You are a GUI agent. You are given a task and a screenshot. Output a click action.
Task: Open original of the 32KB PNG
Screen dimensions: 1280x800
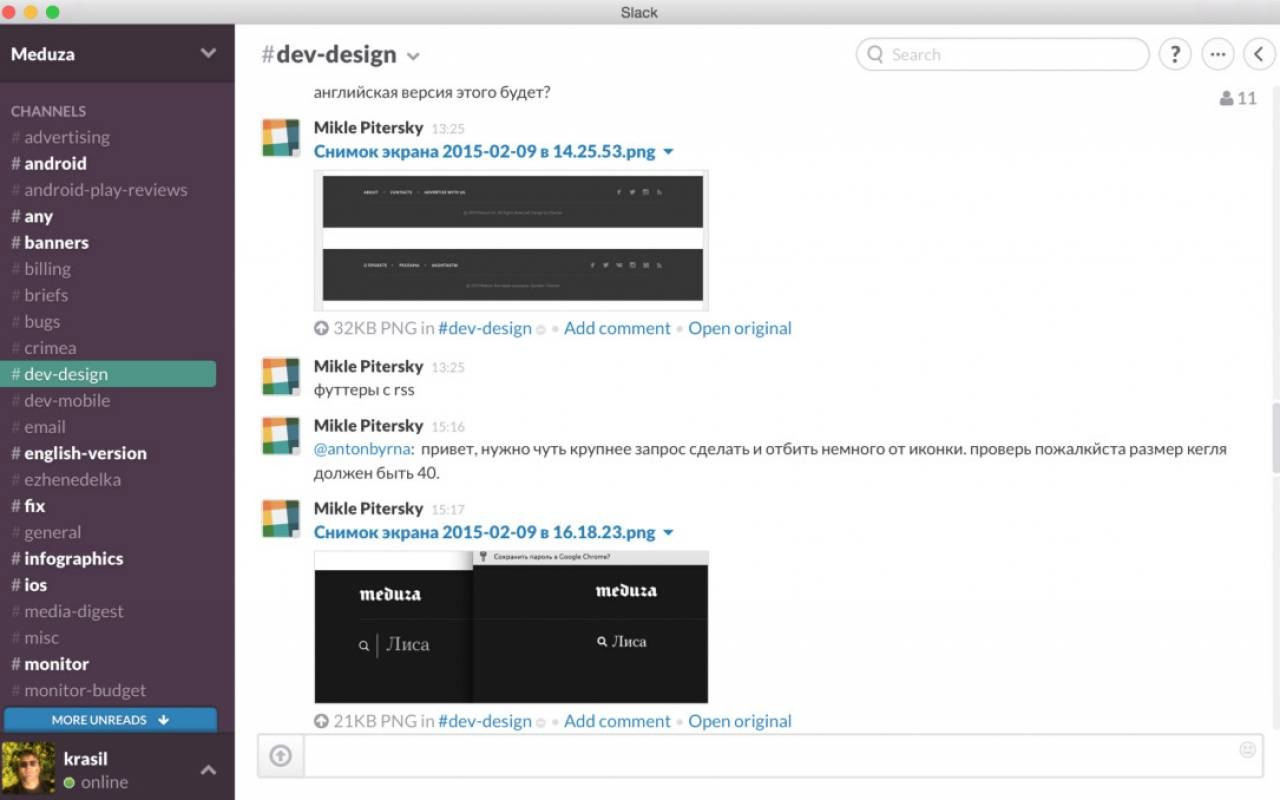click(x=740, y=328)
